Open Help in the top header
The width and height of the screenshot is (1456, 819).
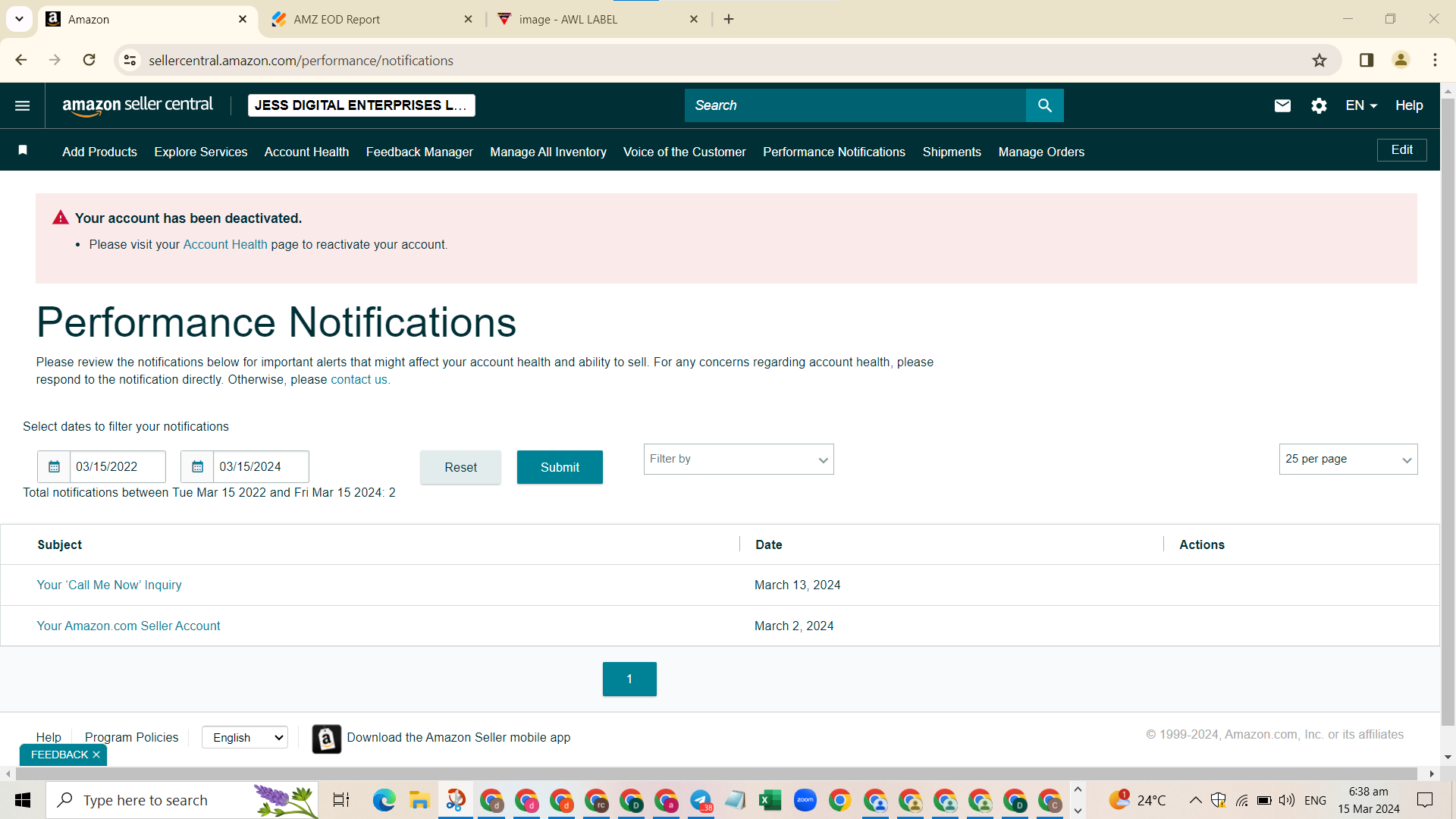1409,105
